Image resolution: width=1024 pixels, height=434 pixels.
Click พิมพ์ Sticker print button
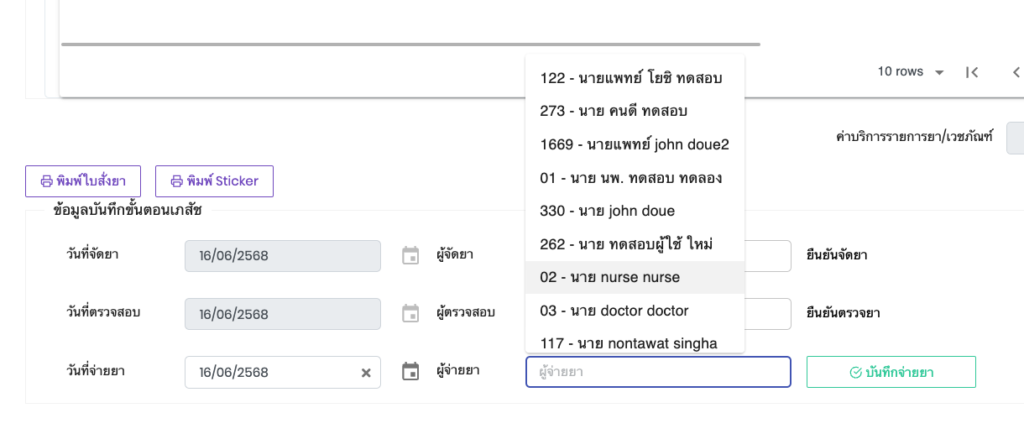(x=214, y=181)
